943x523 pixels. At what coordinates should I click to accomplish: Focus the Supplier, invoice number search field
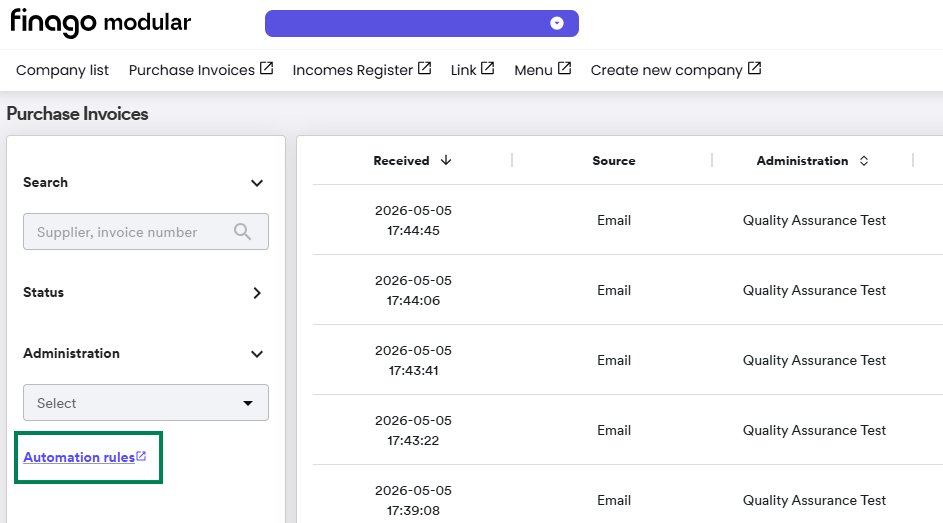click(146, 231)
